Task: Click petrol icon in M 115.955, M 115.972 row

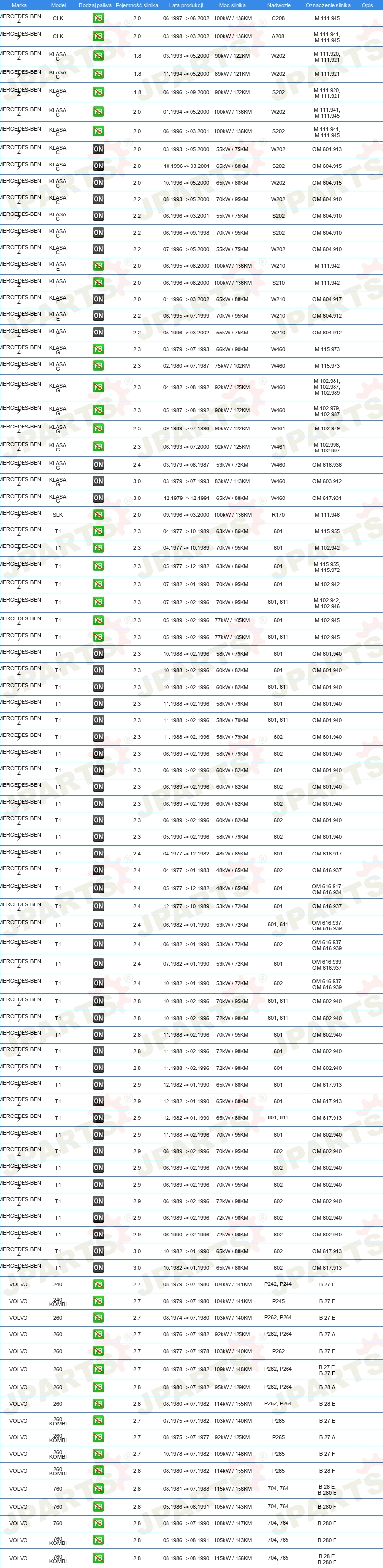Action: click(x=98, y=566)
